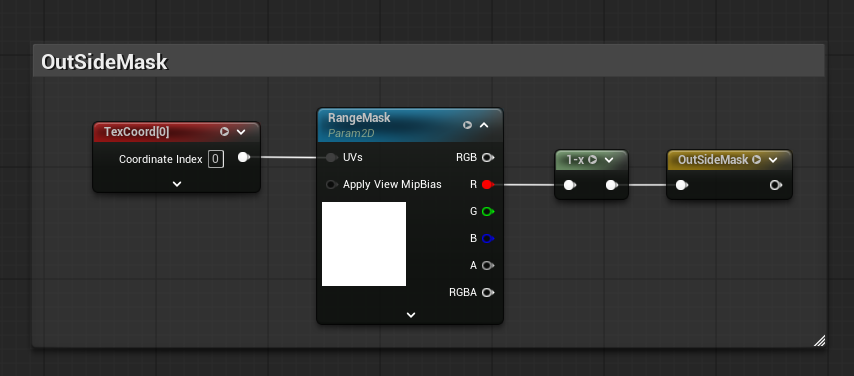Screen dimensions: 854x376
Task: Click the red R output pin
Action: pyautogui.click(x=488, y=185)
